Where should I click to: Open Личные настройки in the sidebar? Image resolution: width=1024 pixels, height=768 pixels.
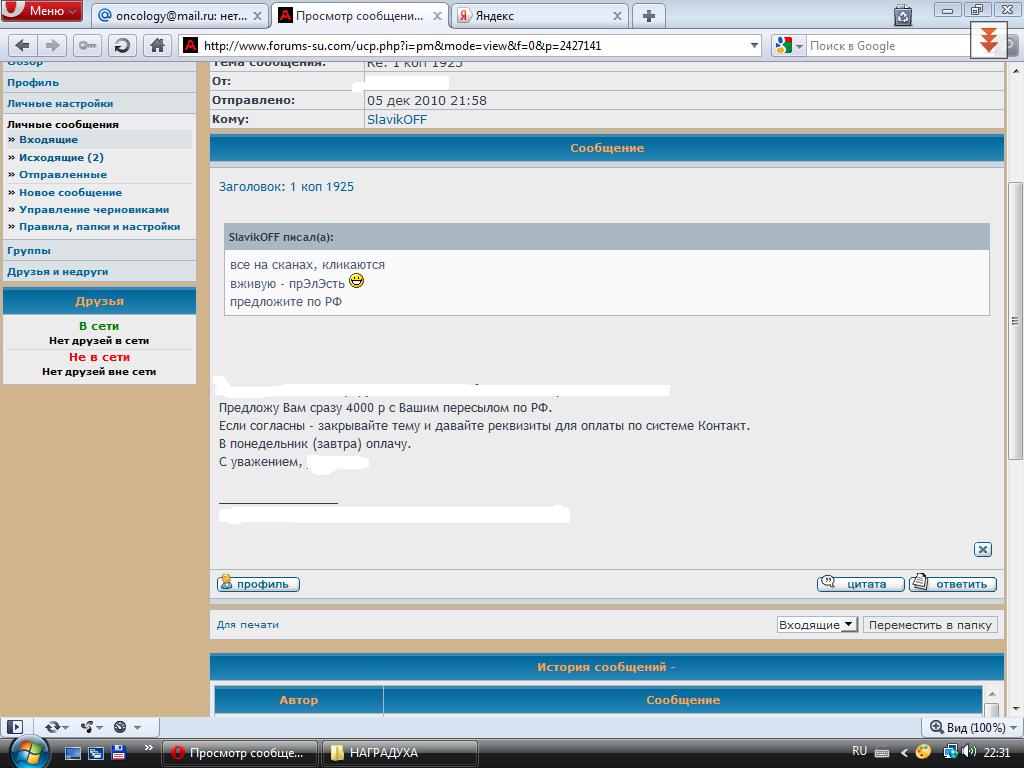[60, 103]
